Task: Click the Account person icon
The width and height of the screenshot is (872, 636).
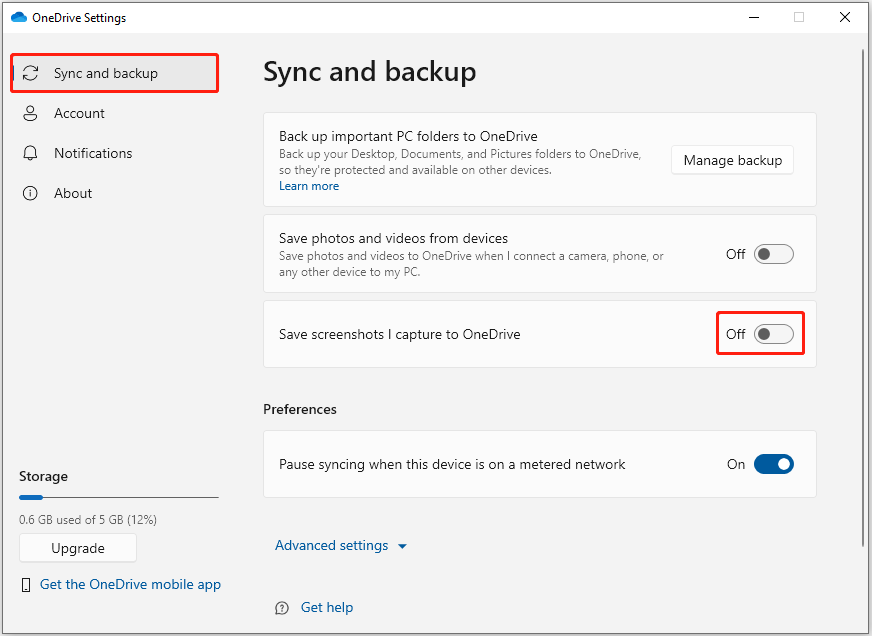Action: [30, 113]
